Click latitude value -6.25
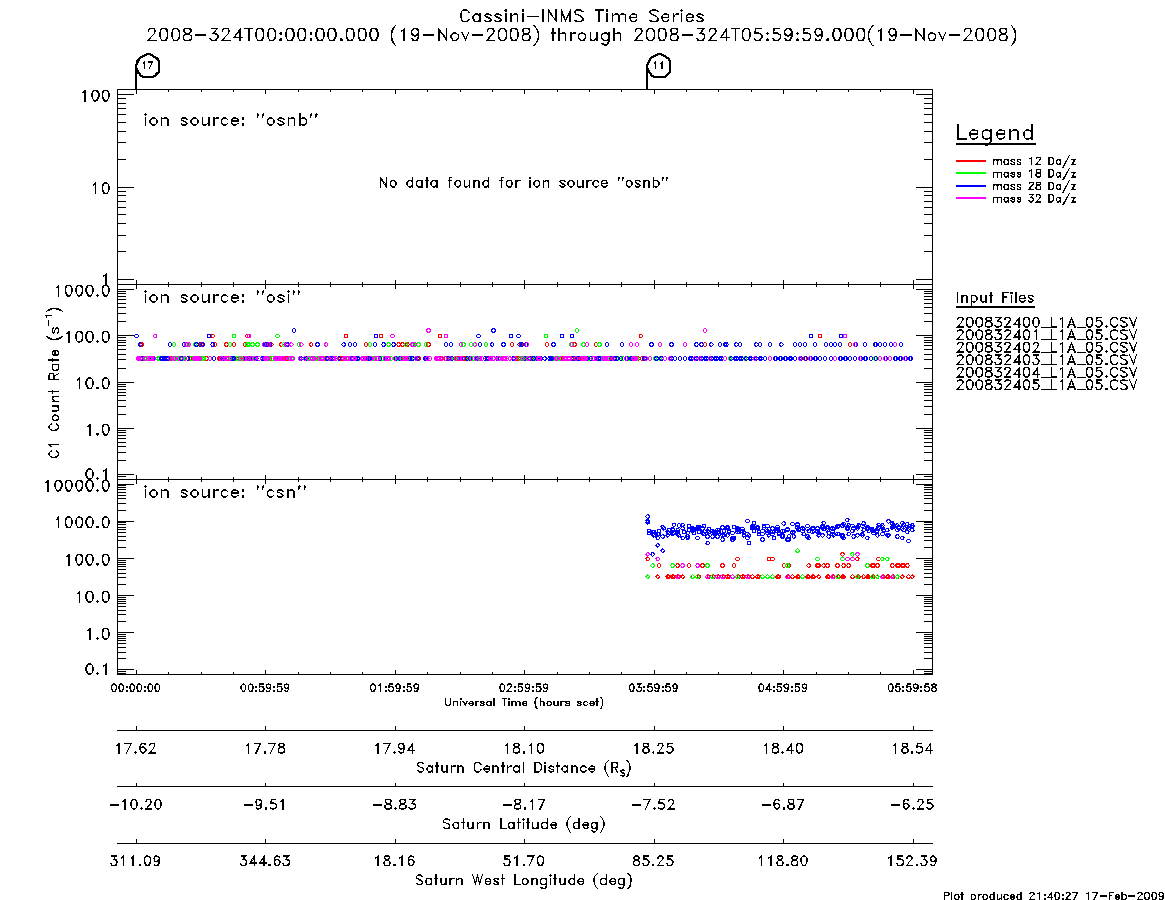 point(912,805)
